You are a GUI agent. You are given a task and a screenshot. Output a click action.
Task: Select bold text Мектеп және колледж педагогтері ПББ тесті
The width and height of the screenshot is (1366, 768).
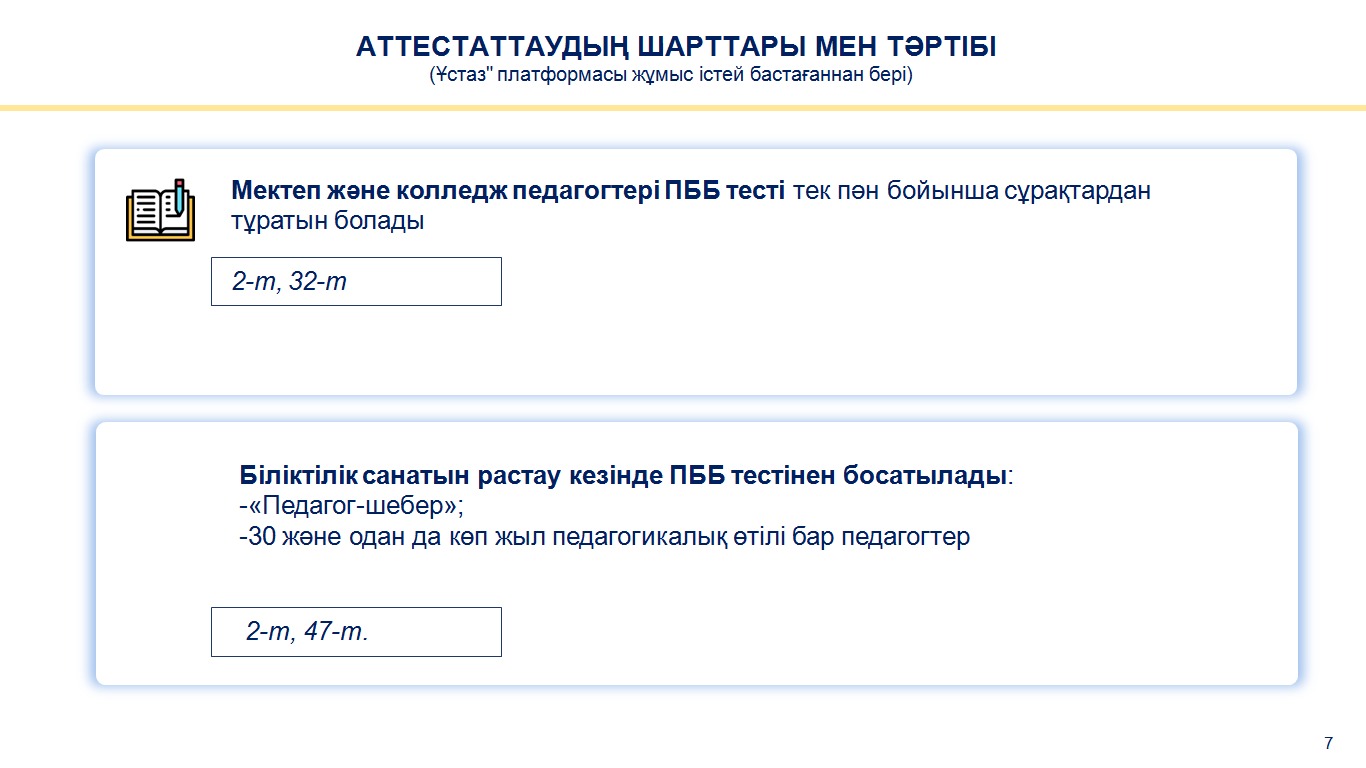[508, 190]
